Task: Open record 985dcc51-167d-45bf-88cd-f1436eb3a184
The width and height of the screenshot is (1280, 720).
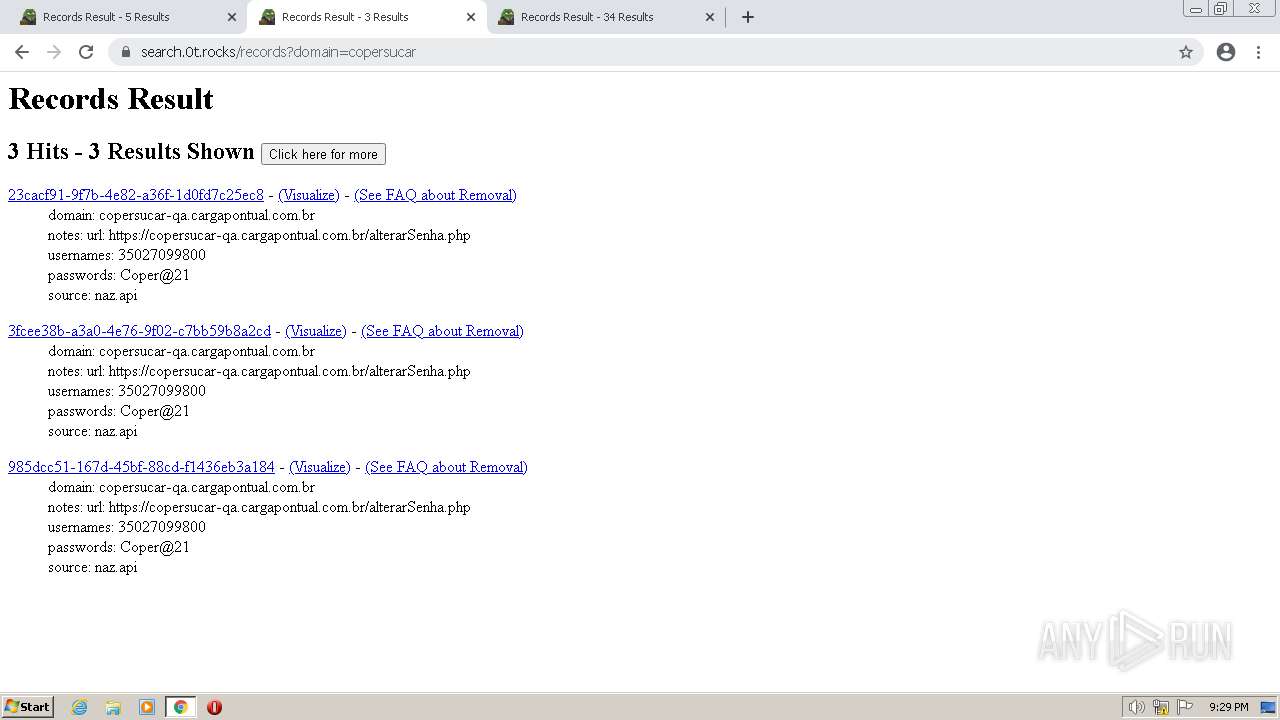Action: click(141, 467)
